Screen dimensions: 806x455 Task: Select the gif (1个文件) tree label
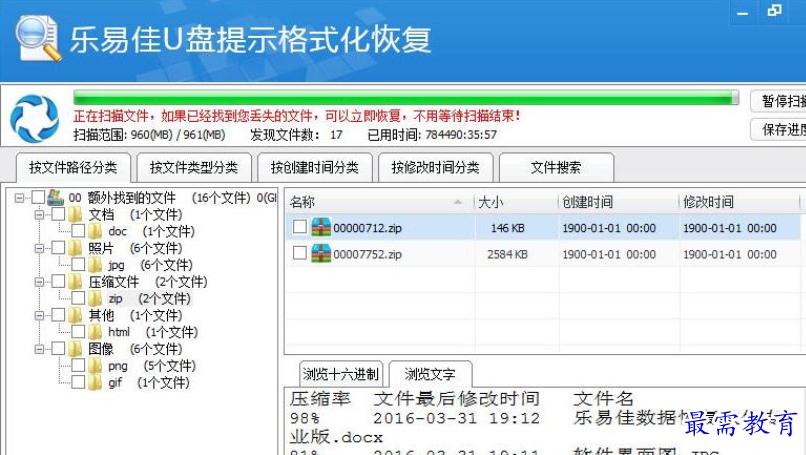point(149,383)
